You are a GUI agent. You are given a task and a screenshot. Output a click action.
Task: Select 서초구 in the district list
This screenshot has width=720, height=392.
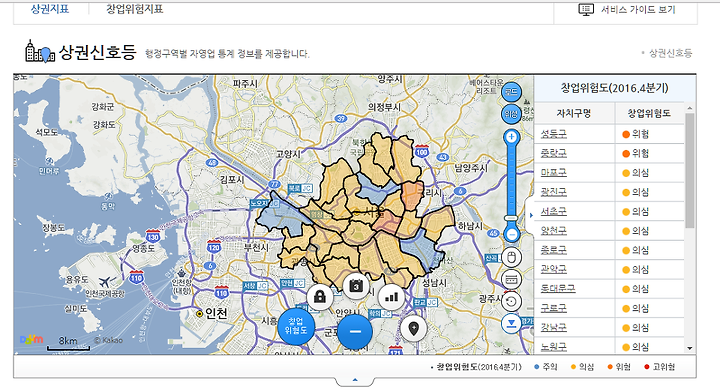pos(553,212)
